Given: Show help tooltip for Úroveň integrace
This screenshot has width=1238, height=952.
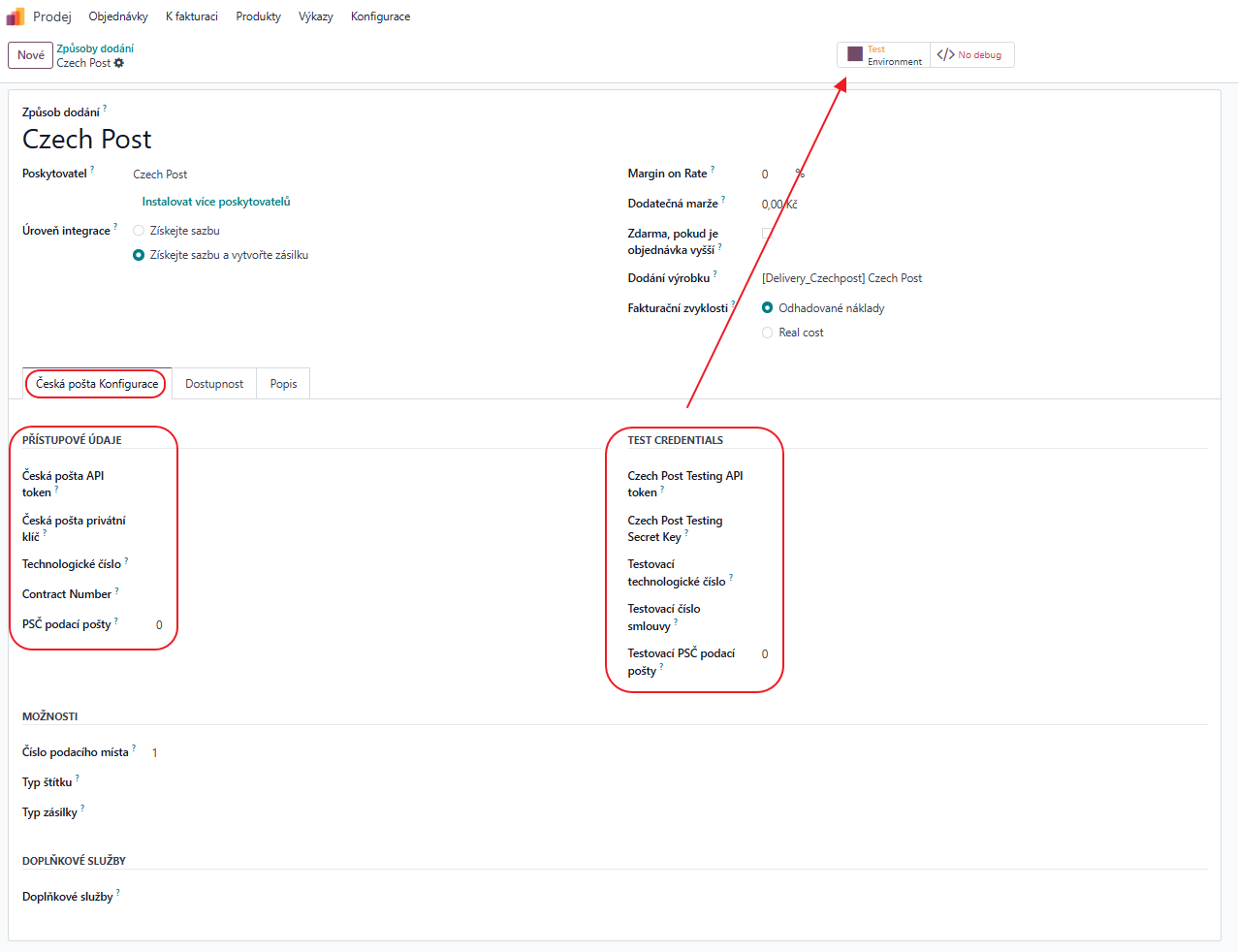Looking at the screenshot, I should 115,226.
